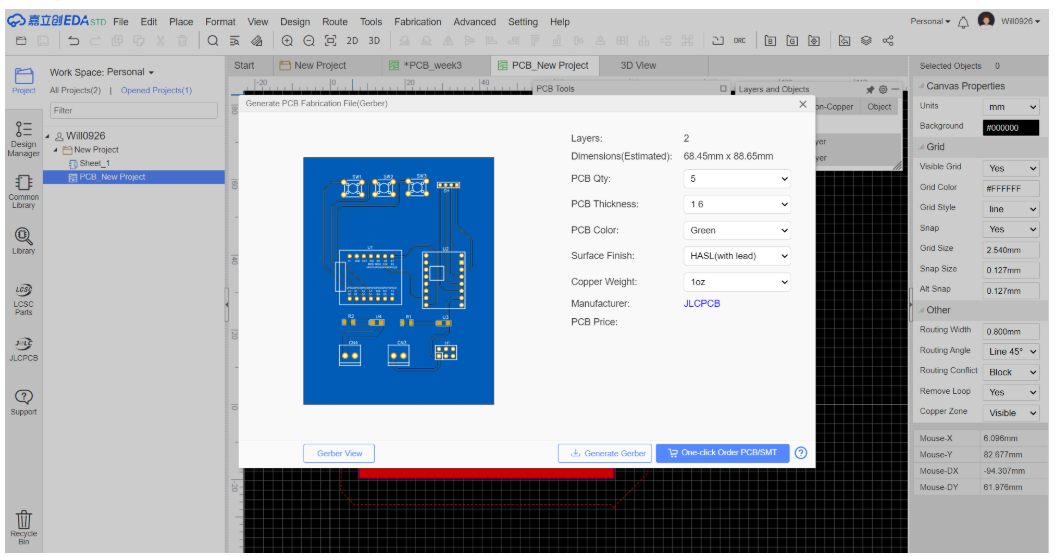
Task: Click the Open Project folder icon in toolbar
Action: pos(22,41)
